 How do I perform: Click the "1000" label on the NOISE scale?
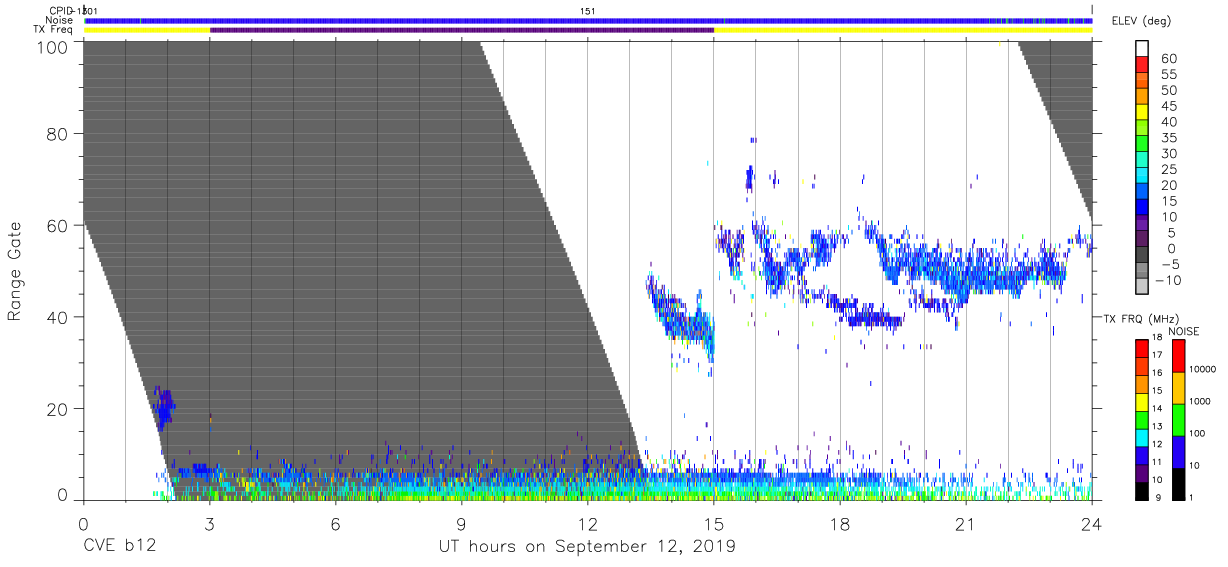pos(1198,400)
